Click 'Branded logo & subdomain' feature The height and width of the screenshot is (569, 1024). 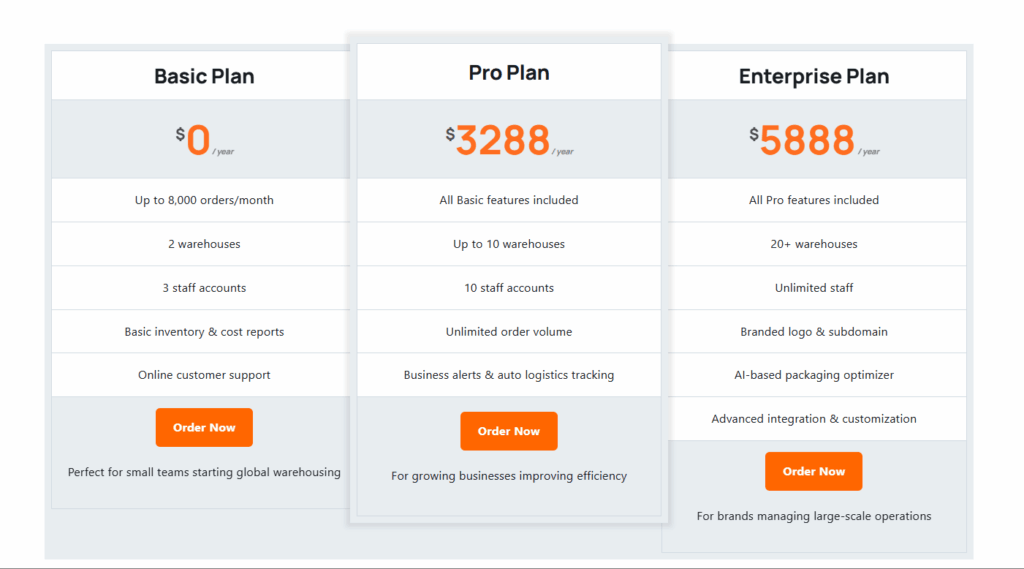coord(813,332)
